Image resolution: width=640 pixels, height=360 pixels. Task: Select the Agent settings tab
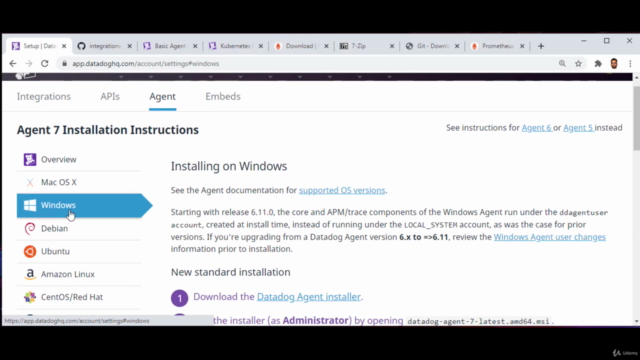162,97
